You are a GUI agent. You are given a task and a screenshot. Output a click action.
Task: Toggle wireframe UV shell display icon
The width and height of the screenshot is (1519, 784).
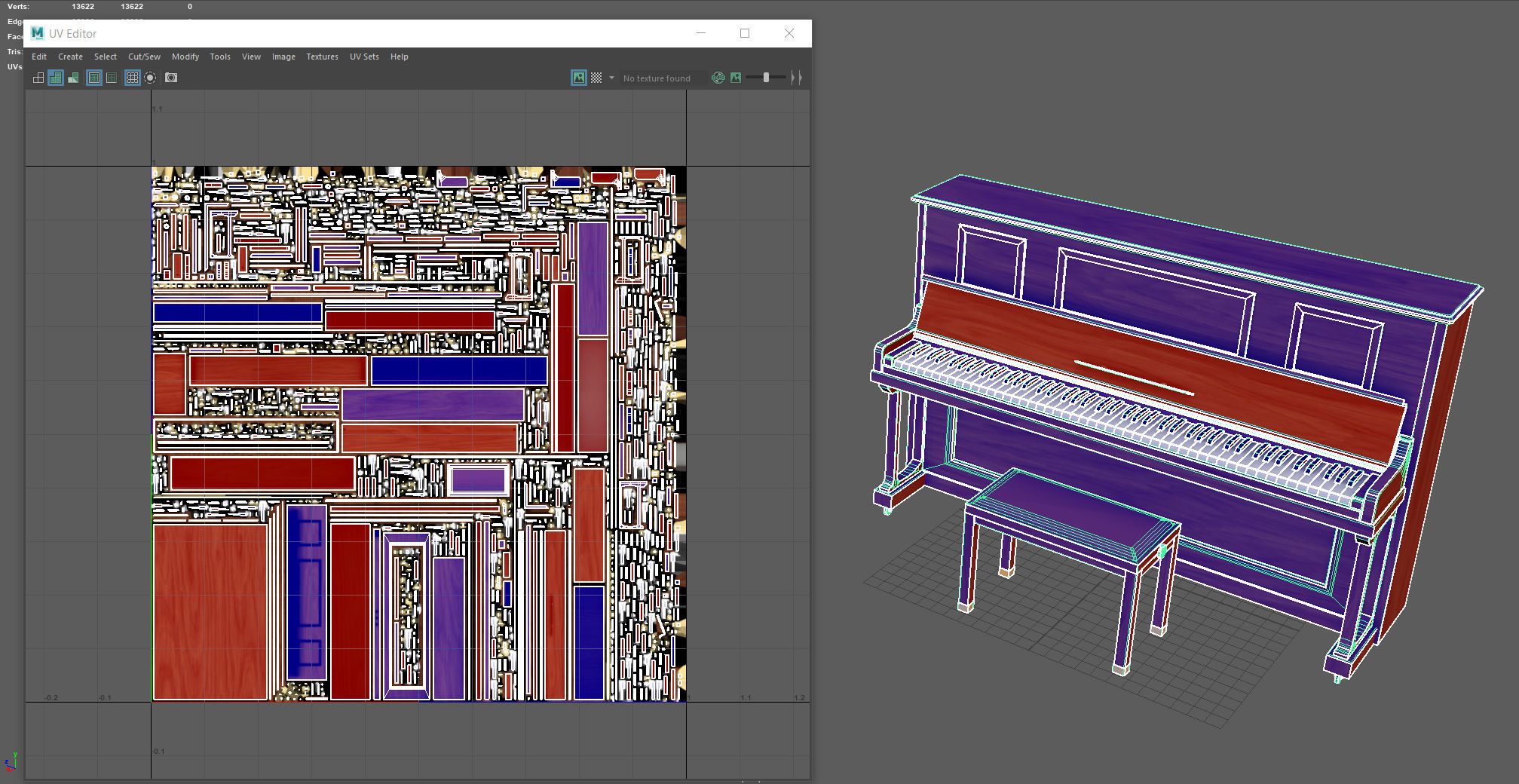click(38, 78)
